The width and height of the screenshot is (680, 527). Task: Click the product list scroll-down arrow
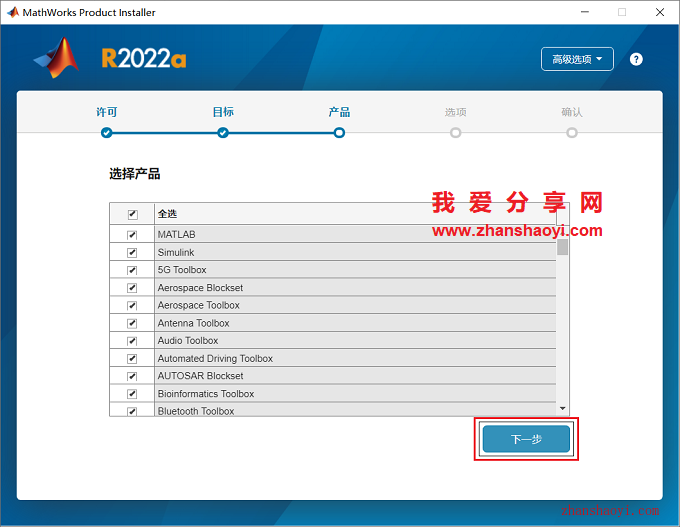tap(562, 408)
